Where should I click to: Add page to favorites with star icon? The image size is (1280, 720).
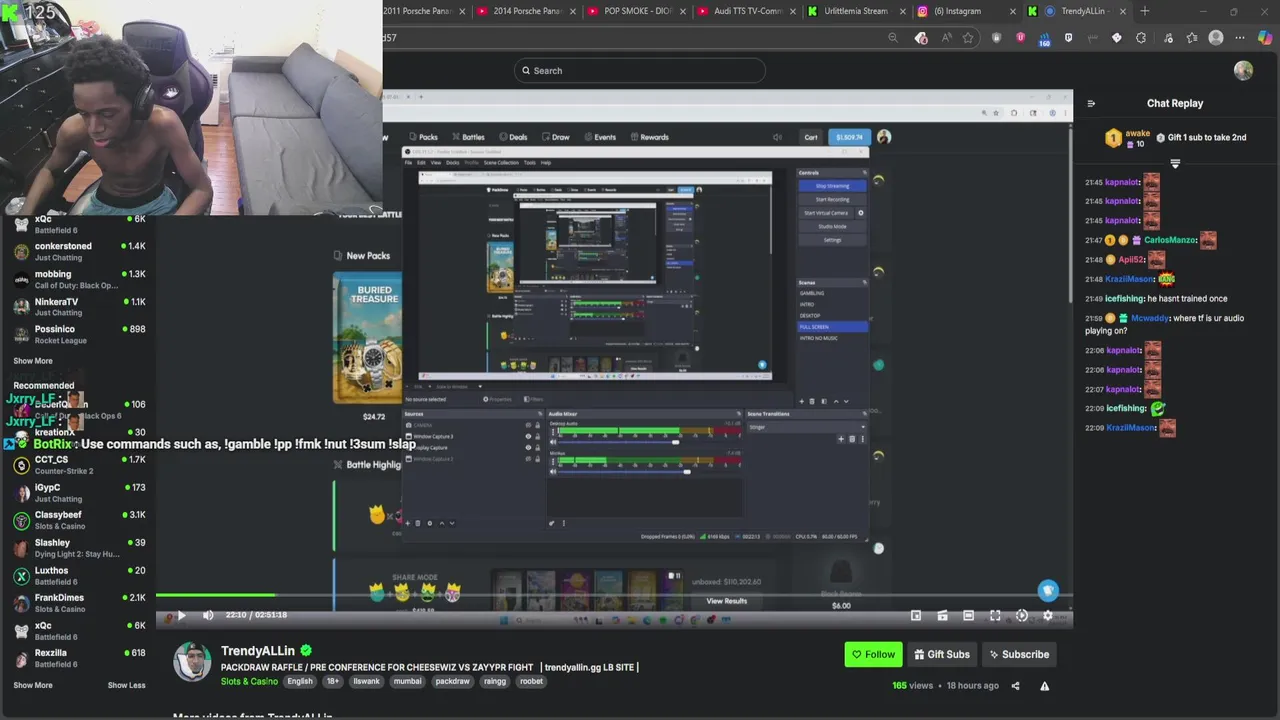(x=968, y=38)
